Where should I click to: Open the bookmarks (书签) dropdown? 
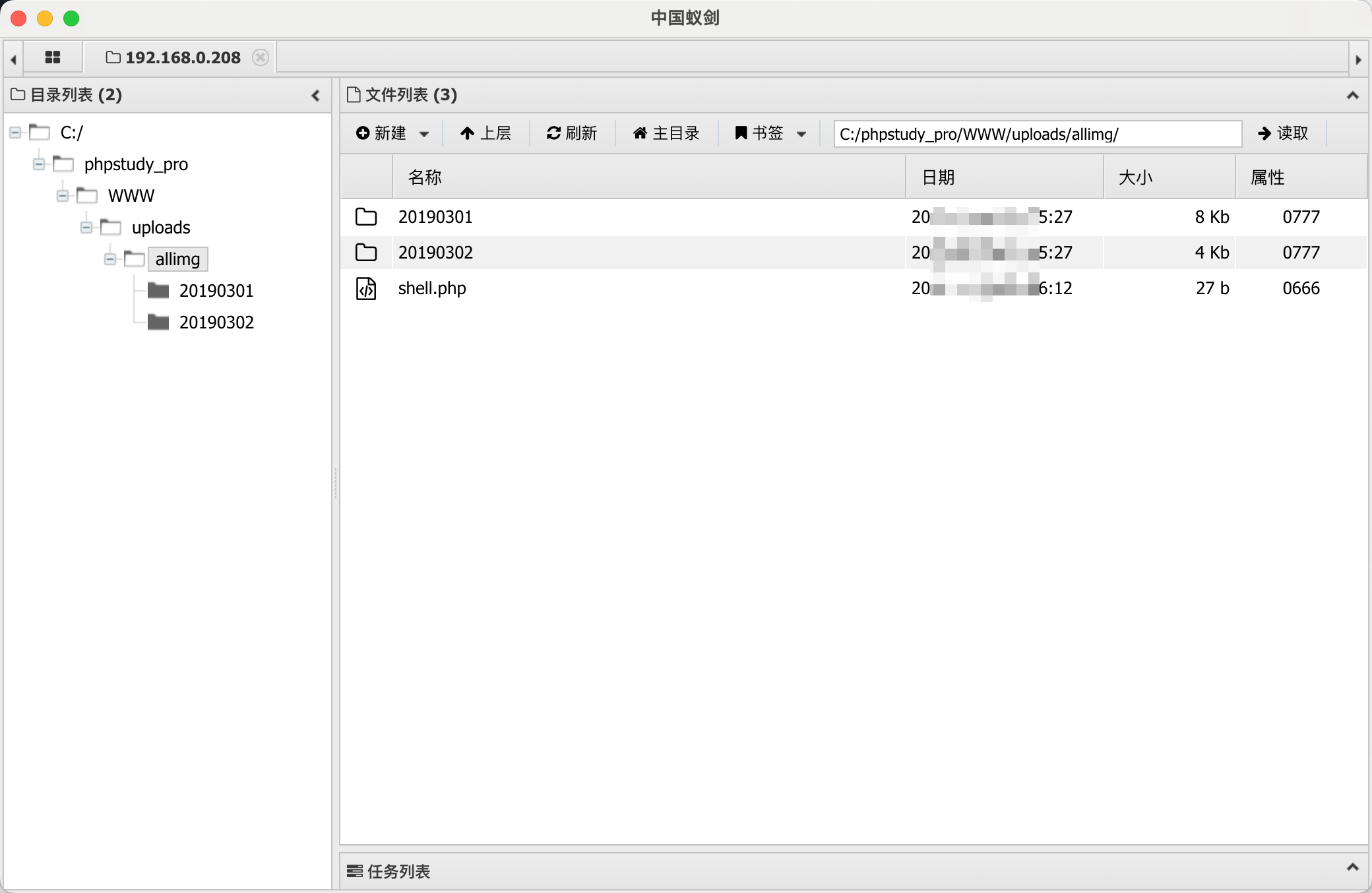pos(770,133)
